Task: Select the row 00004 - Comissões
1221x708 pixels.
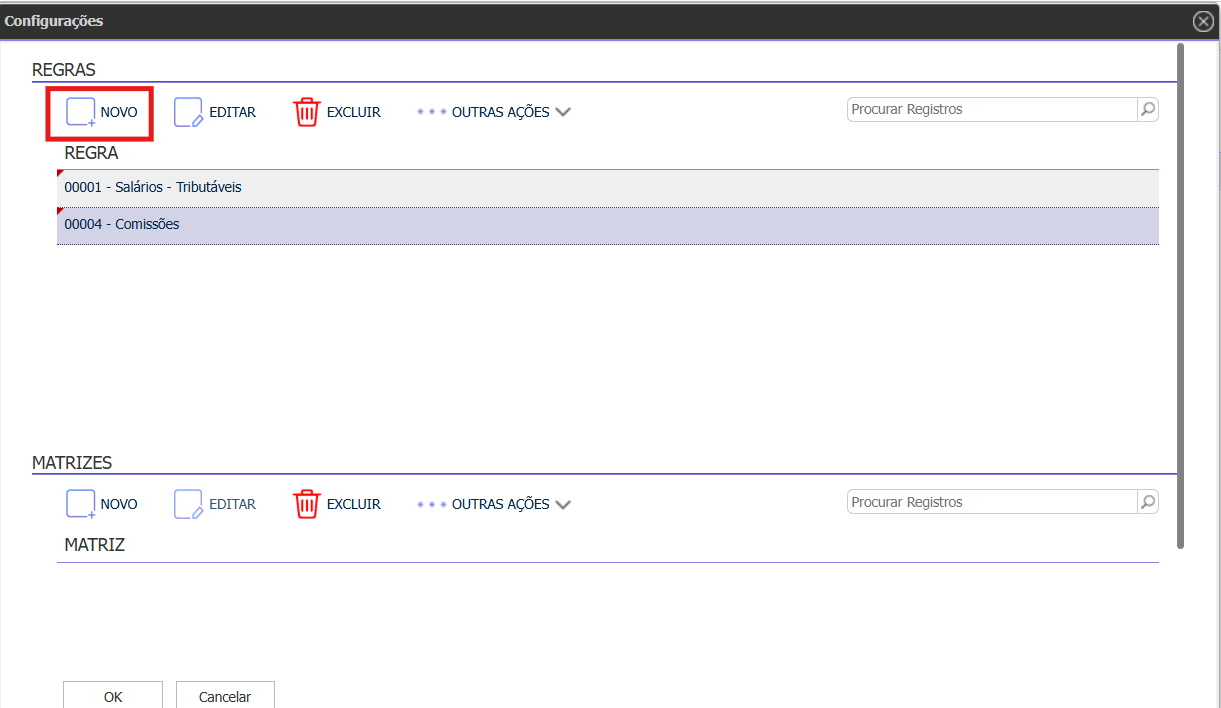Action: (x=122, y=224)
